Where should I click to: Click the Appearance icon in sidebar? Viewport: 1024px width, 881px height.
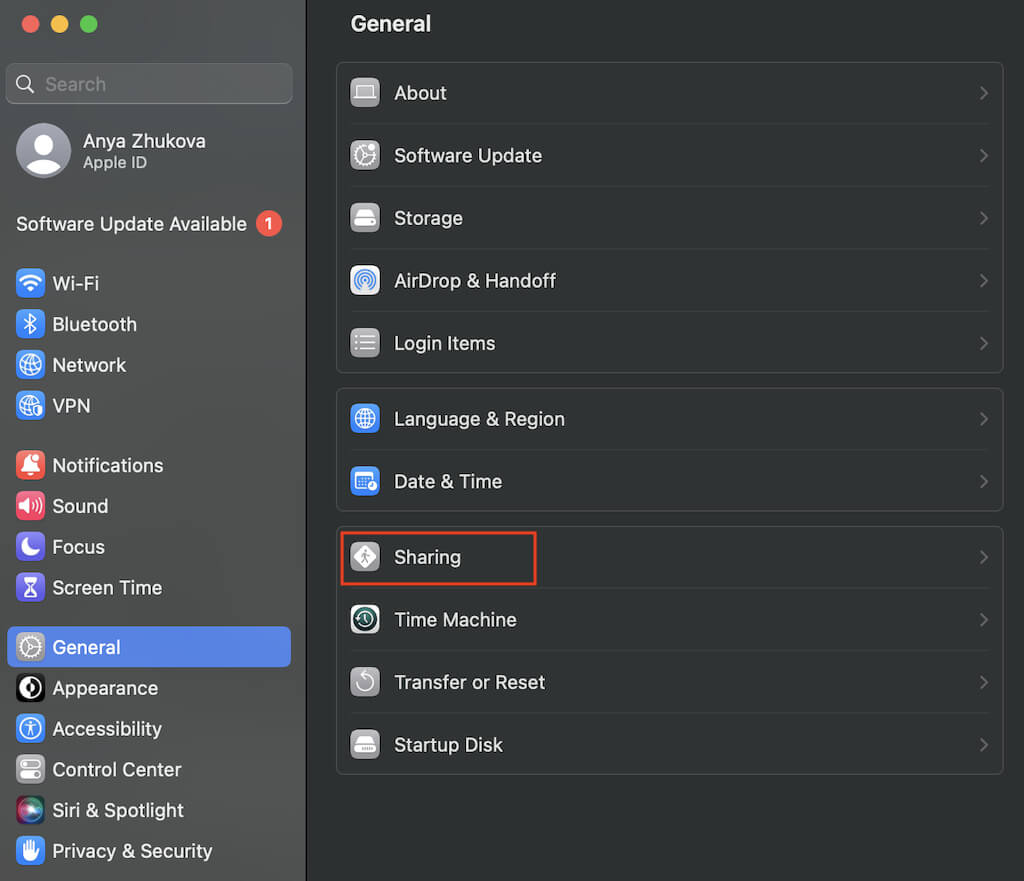tap(30, 688)
